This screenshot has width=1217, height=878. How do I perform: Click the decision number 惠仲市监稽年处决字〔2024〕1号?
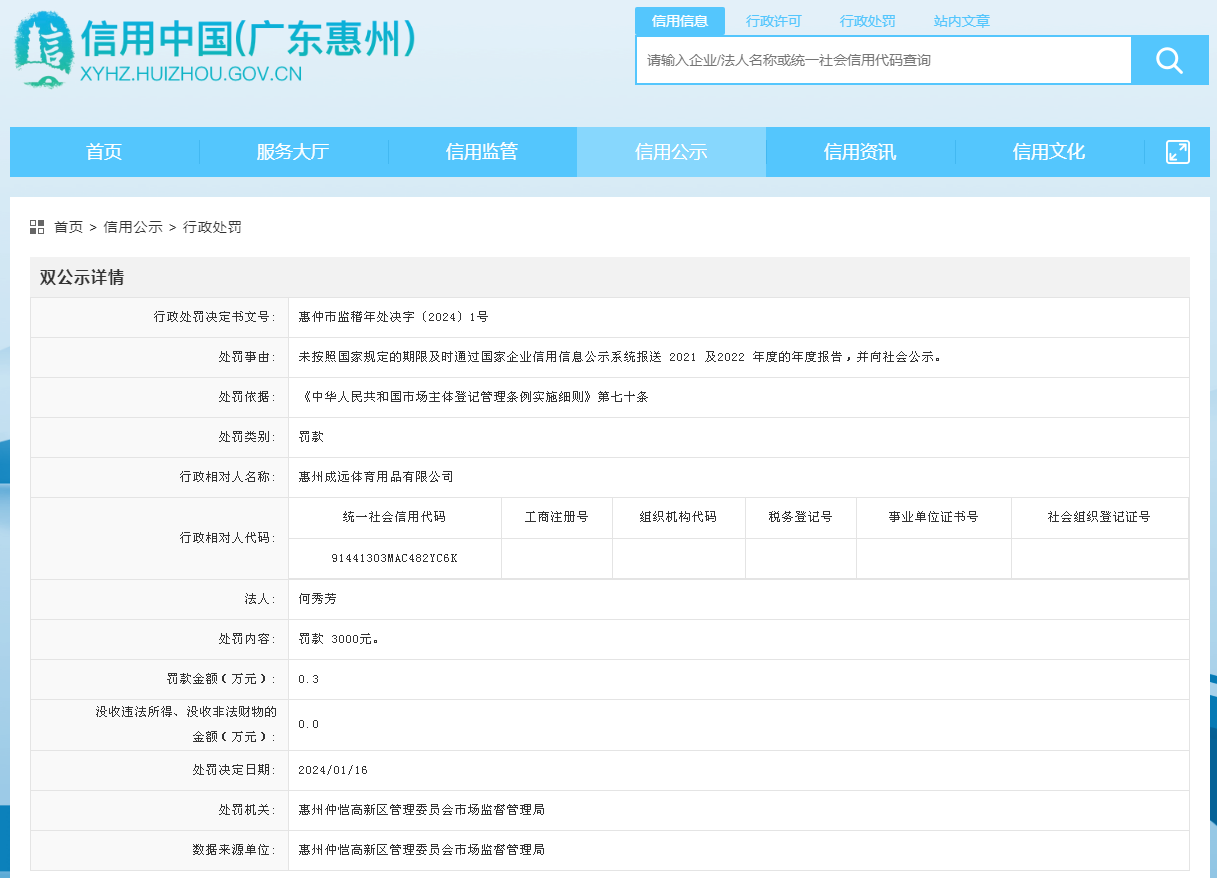click(394, 317)
